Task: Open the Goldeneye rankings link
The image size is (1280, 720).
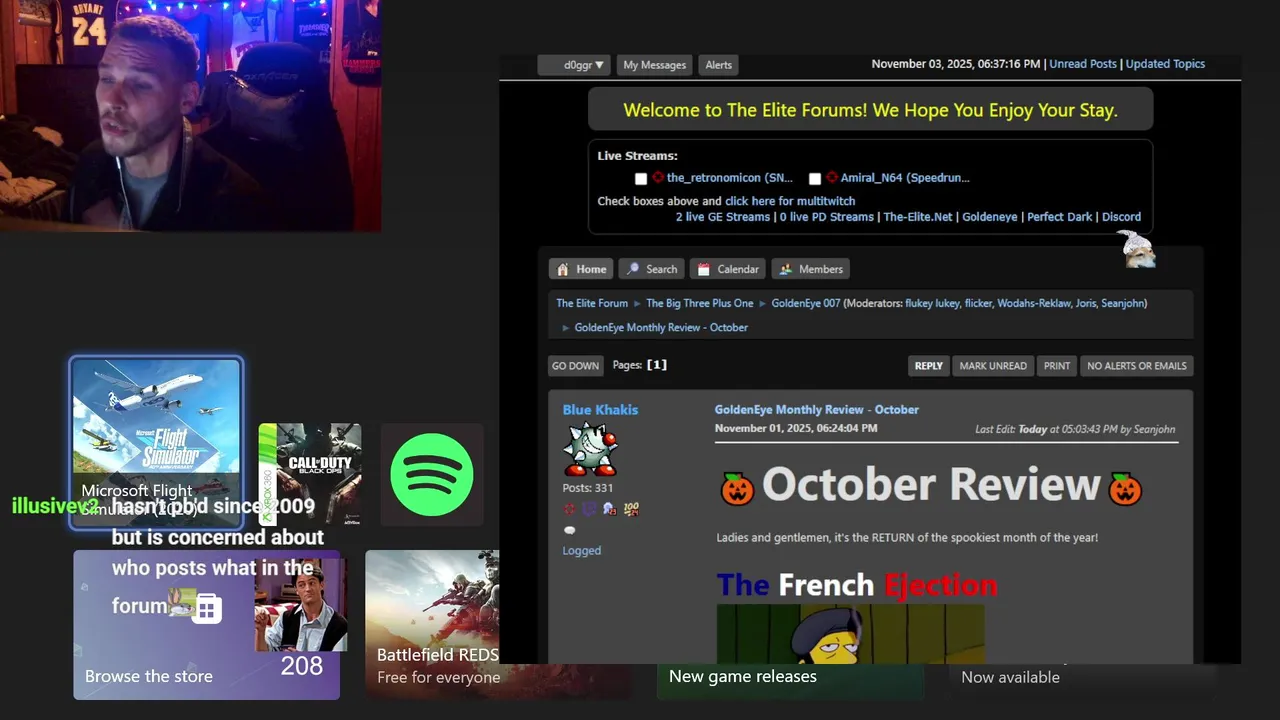Action: coord(990,217)
